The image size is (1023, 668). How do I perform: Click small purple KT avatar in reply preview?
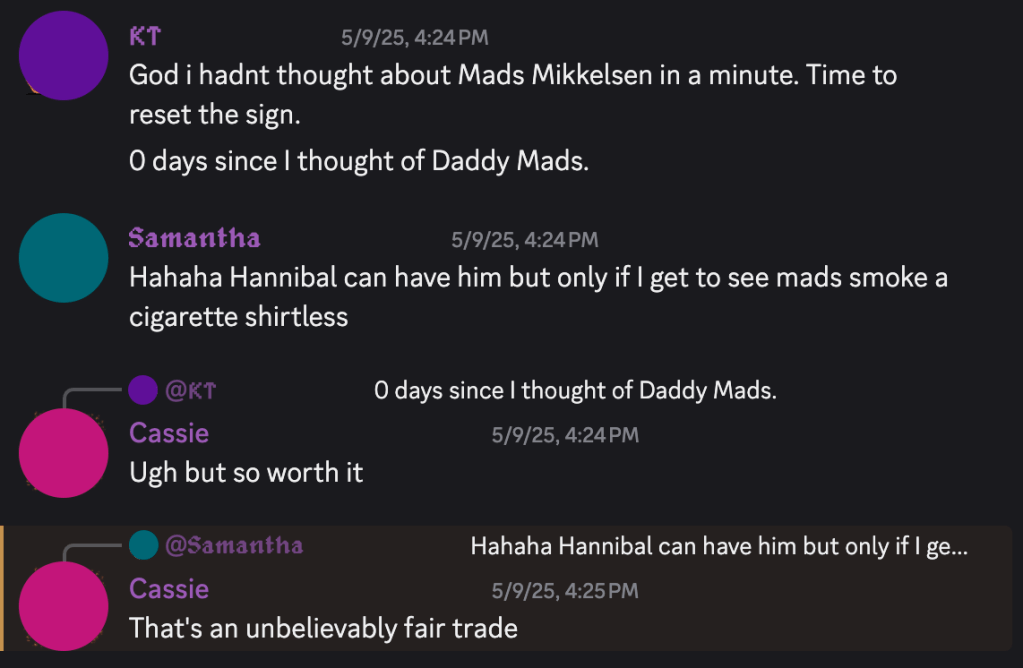click(x=144, y=390)
